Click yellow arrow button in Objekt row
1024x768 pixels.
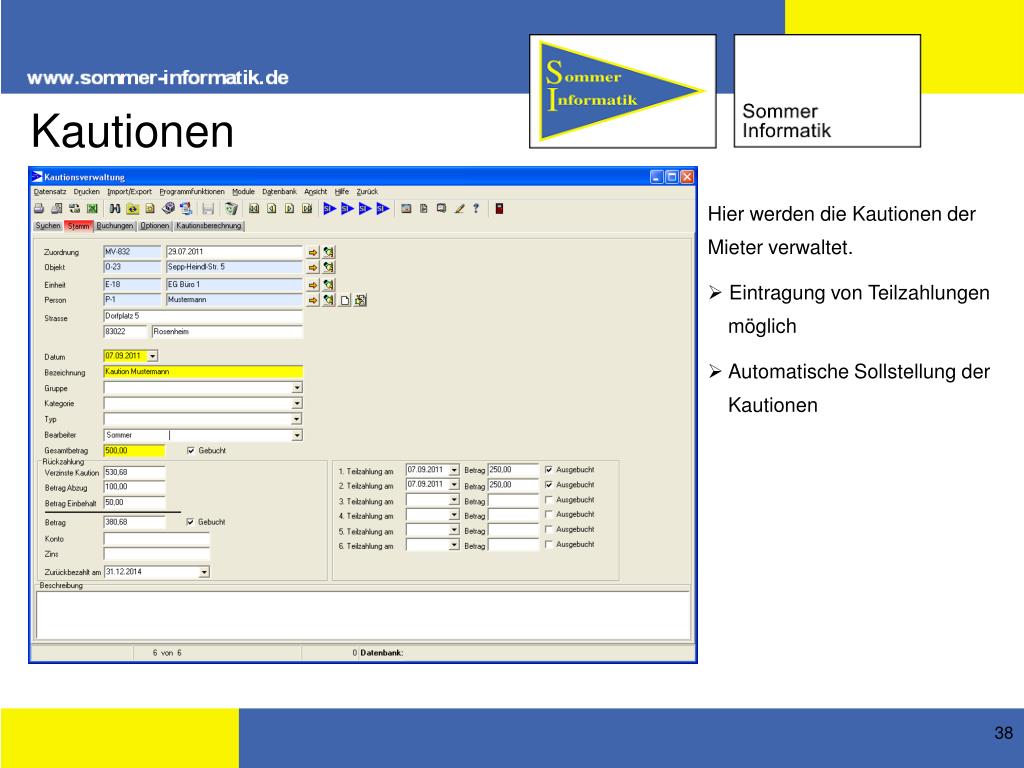(313, 268)
